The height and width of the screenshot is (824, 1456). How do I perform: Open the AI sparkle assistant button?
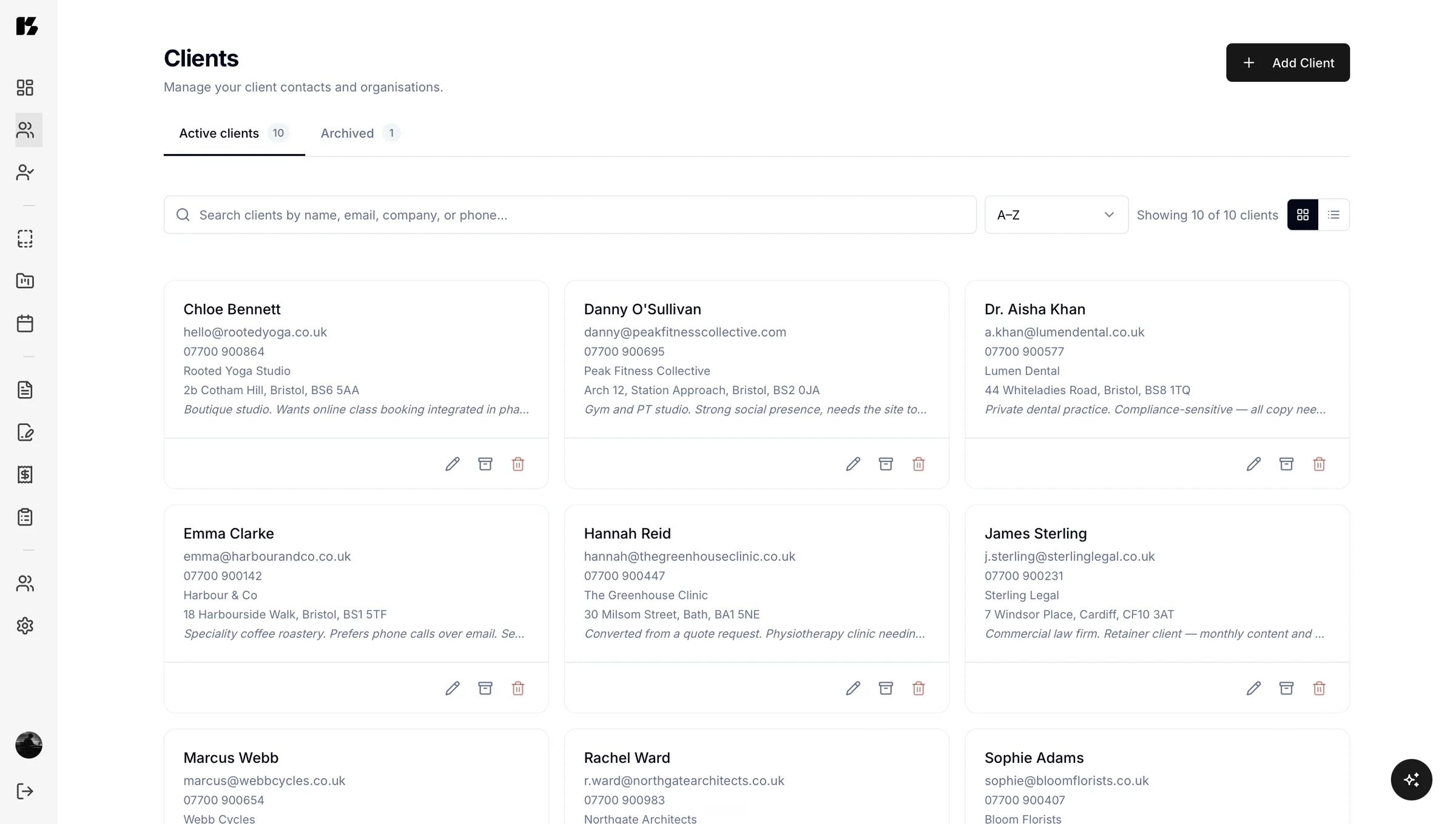click(x=1411, y=780)
